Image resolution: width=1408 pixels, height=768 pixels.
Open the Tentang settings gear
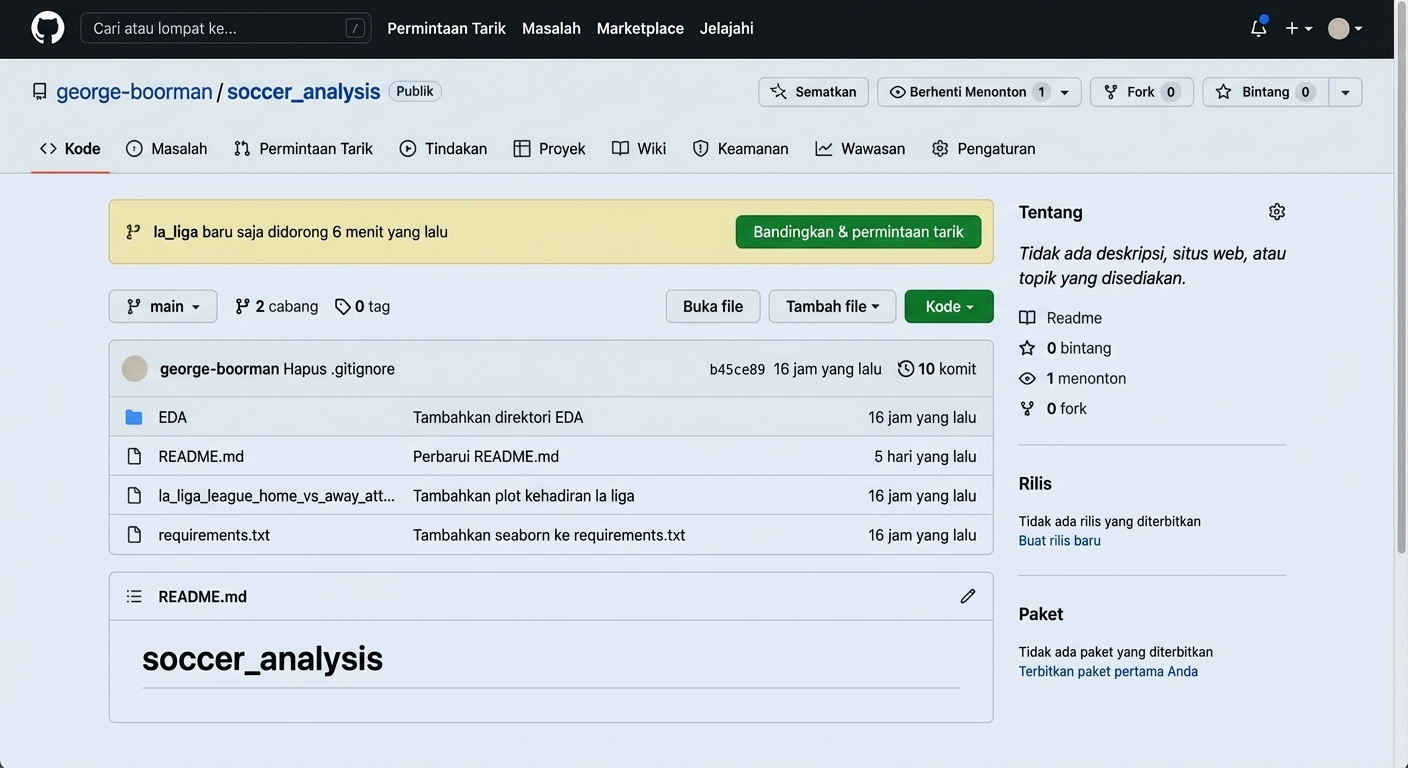[x=1277, y=212]
